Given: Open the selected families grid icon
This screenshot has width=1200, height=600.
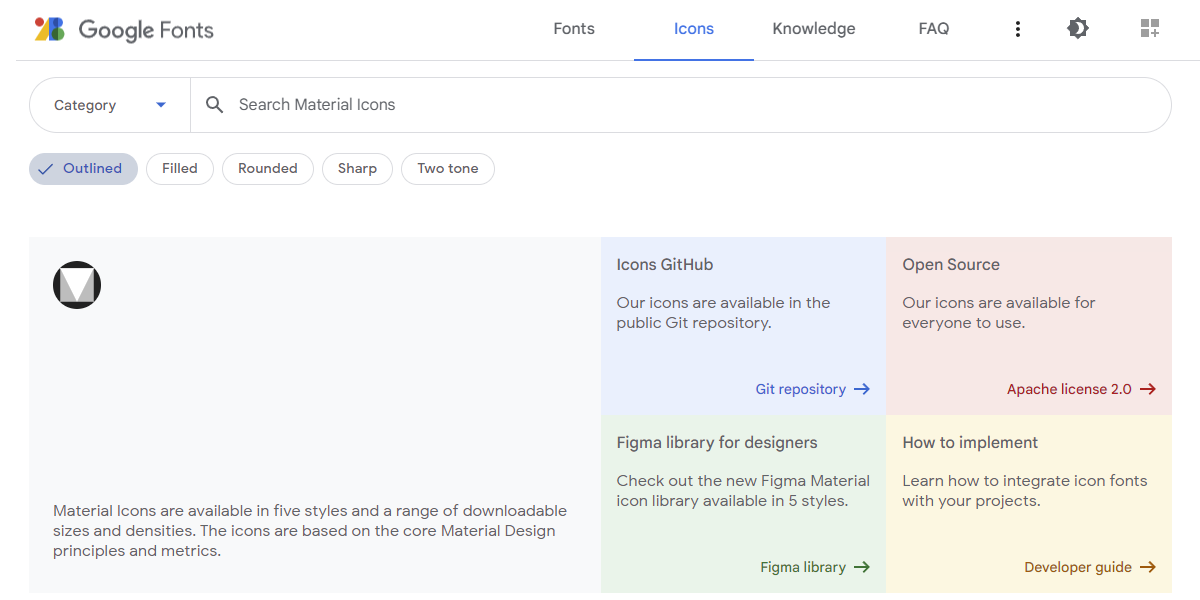Looking at the screenshot, I should click(x=1150, y=29).
